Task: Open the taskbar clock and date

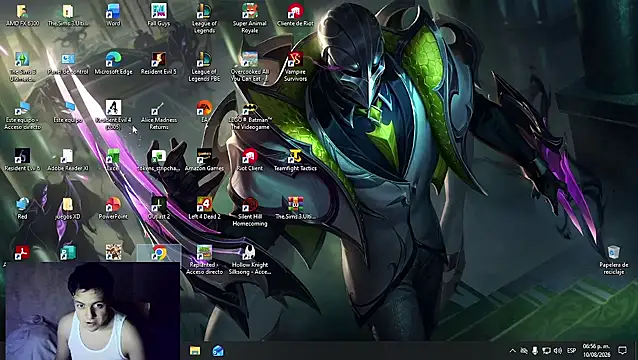Action: pyautogui.click(x=596, y=351)
